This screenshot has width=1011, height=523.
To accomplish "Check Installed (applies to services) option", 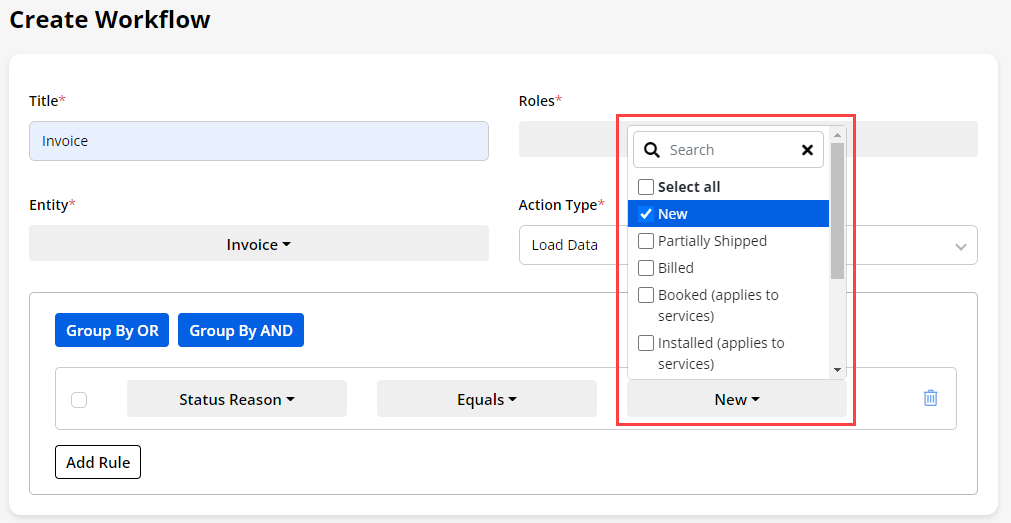I will [x=646, y=343].
